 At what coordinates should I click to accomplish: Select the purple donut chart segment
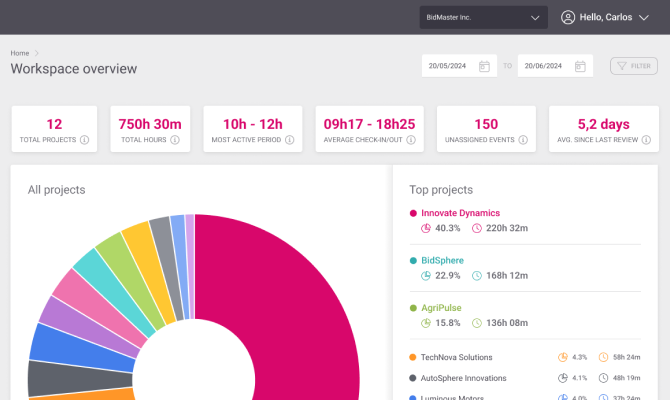tap(88, 326)
